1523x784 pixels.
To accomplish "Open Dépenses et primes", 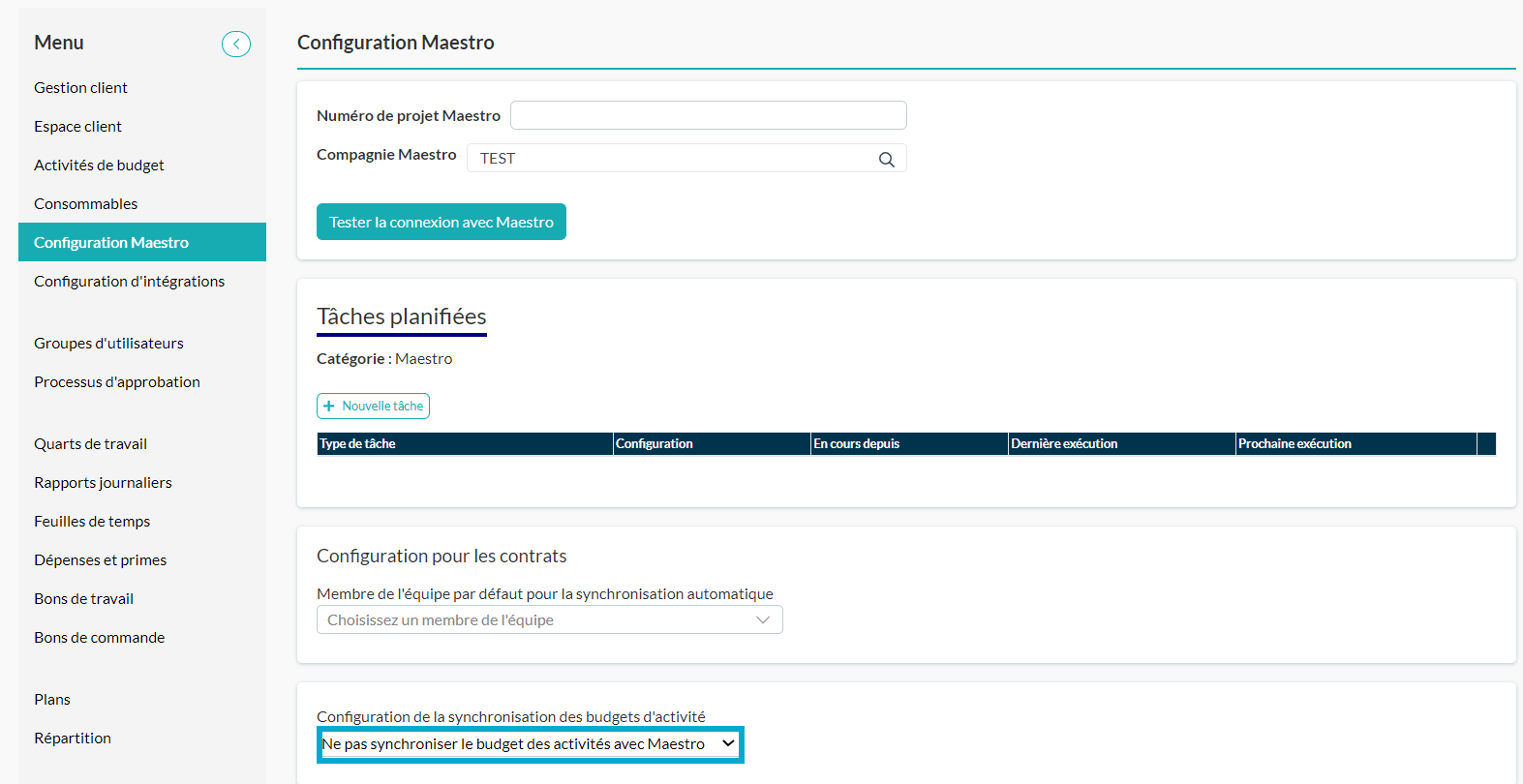I will point(100,559).
